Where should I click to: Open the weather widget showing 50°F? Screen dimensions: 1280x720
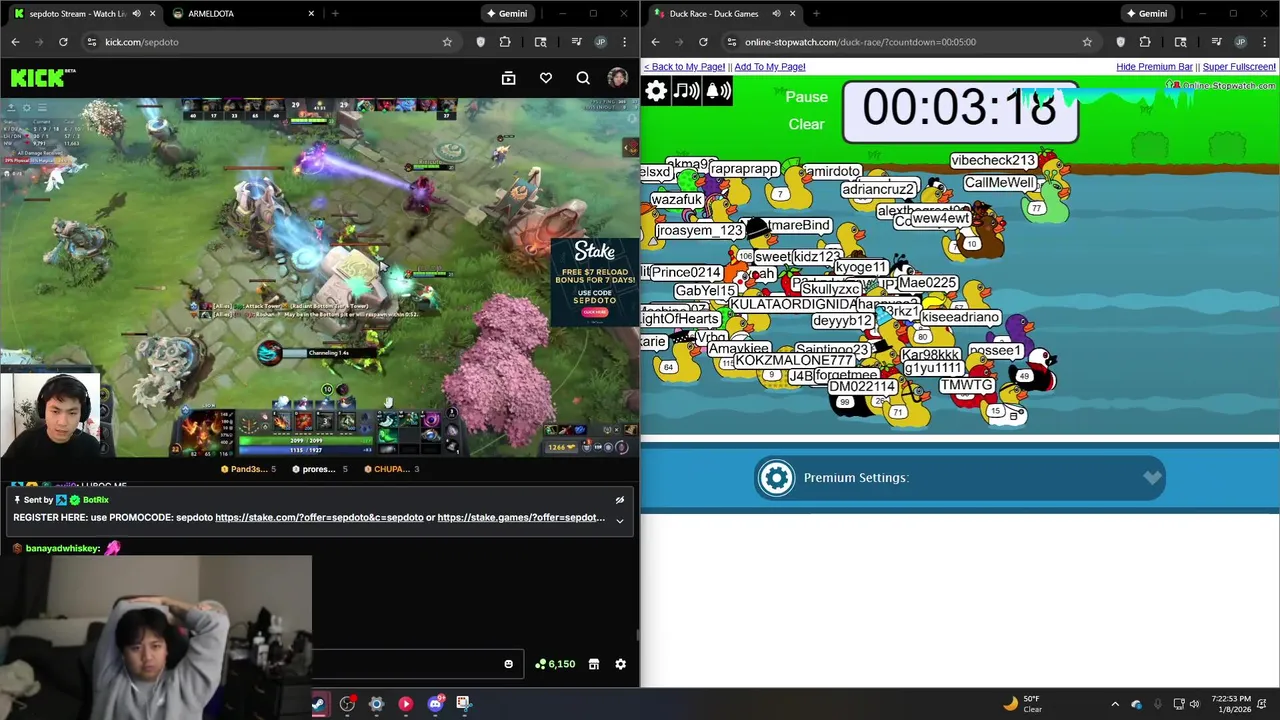(x=1022, y=704)
